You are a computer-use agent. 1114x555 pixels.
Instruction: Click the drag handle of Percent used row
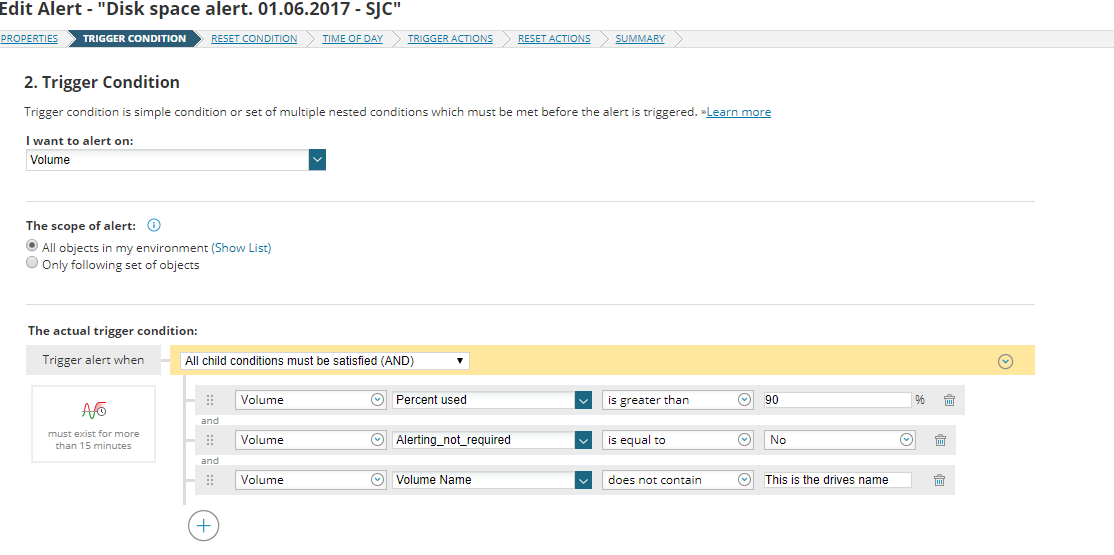pyautogui.click(x=210, y=400)
